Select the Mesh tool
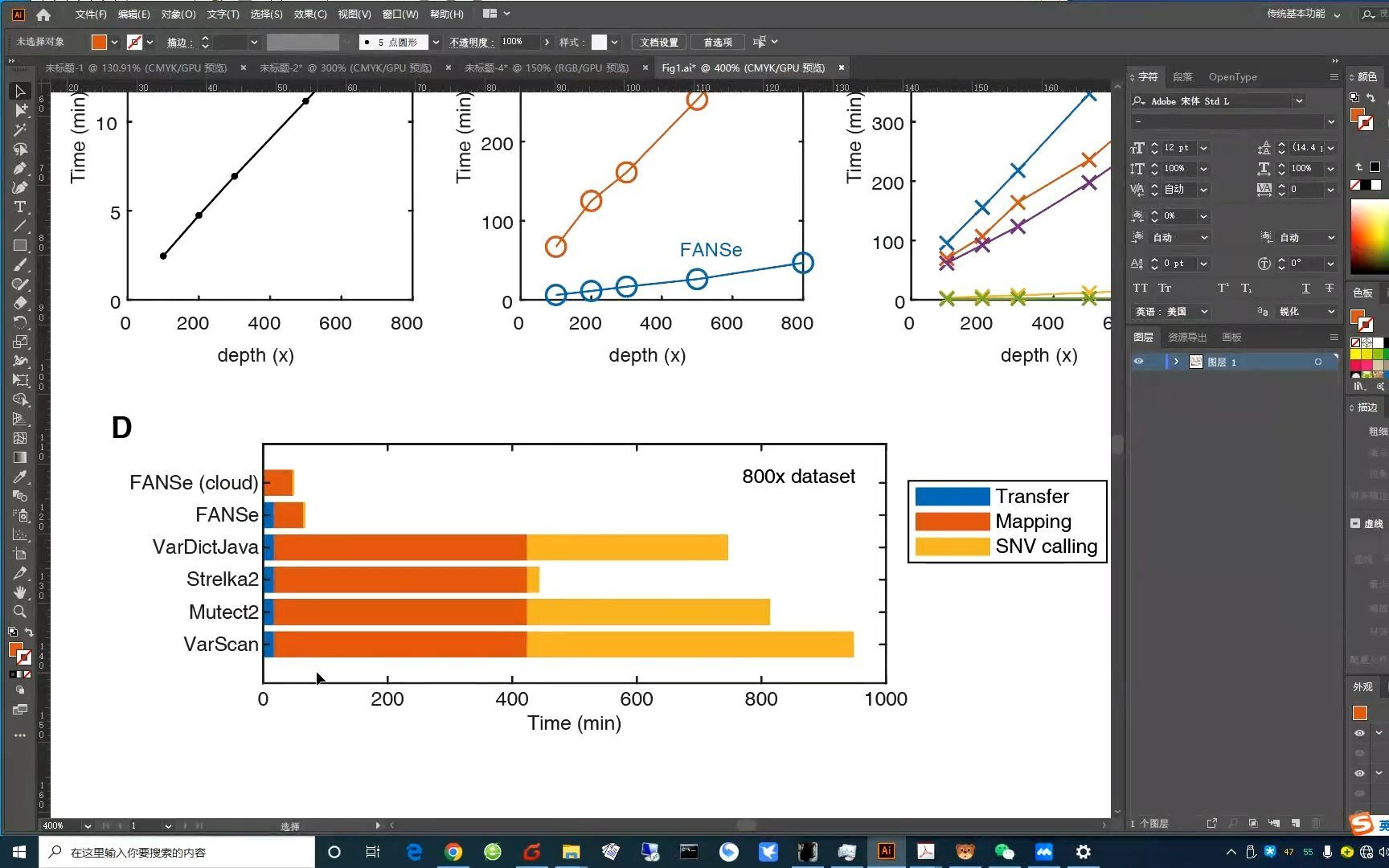1389x868 pixels. (20, 438)
